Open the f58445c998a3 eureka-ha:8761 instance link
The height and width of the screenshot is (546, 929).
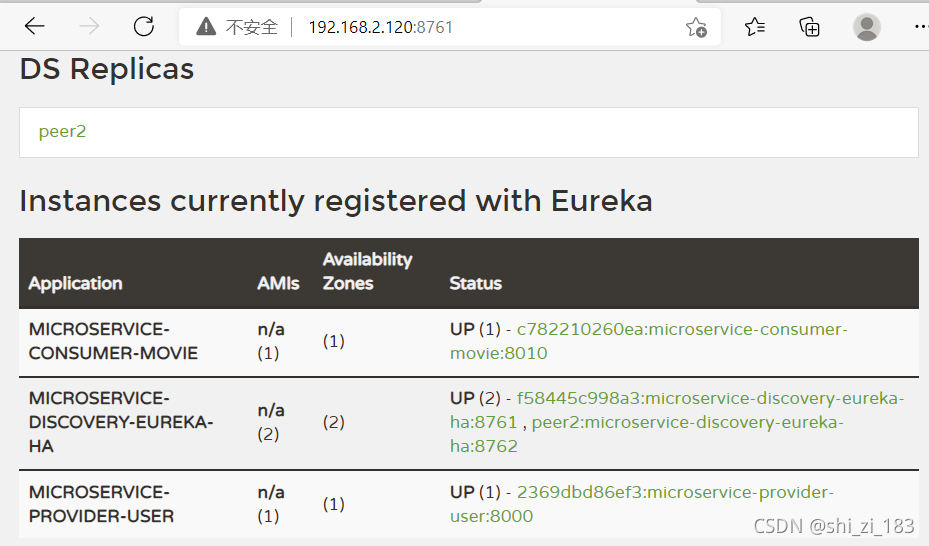(x=677, y=410)
